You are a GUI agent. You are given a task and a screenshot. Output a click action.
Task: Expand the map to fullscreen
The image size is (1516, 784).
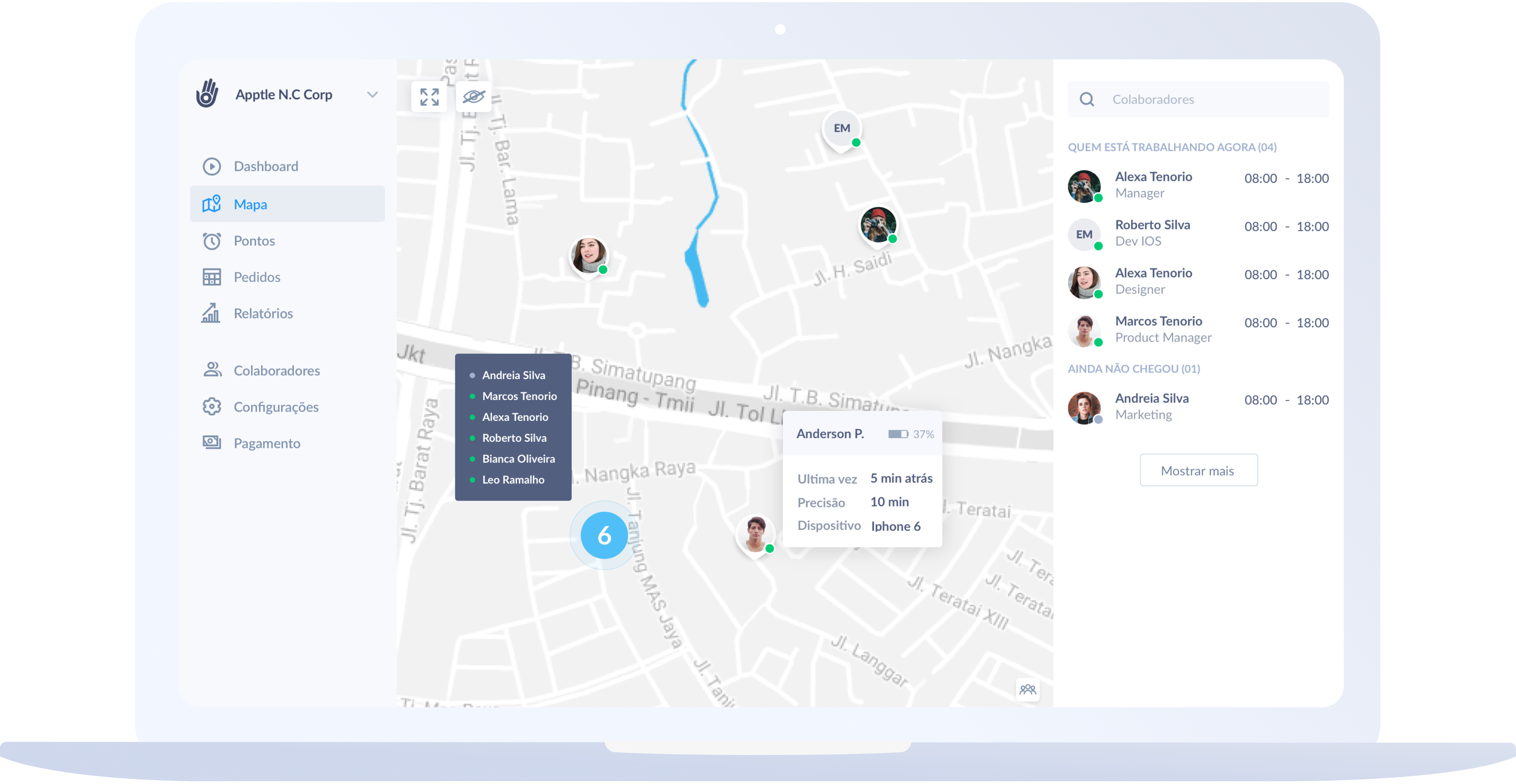pyautogui.click(x=429, y=97)
